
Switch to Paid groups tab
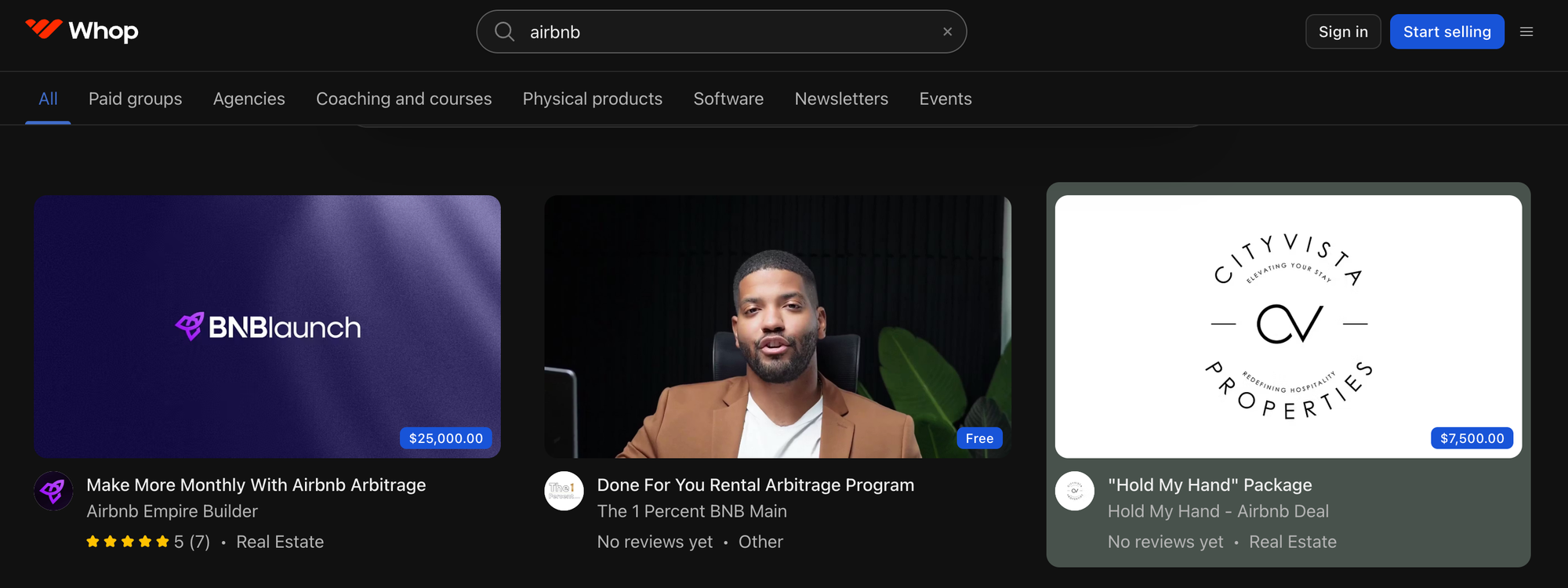(x=135, y=99)
